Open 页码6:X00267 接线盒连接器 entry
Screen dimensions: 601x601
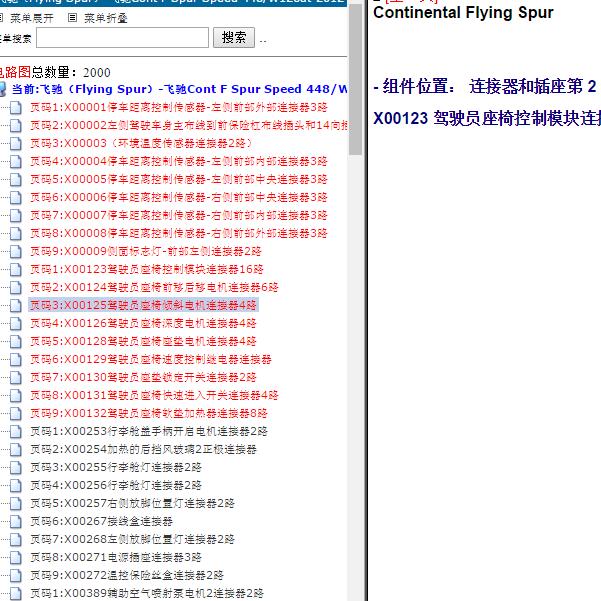click(x=102, y=522)
